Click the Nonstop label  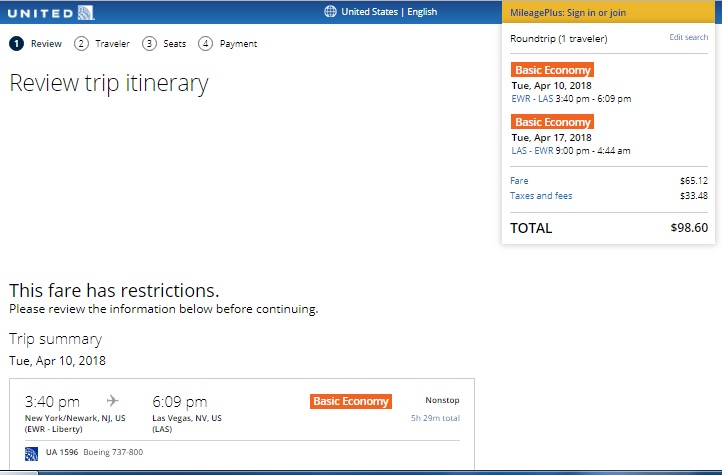point(442,400)
